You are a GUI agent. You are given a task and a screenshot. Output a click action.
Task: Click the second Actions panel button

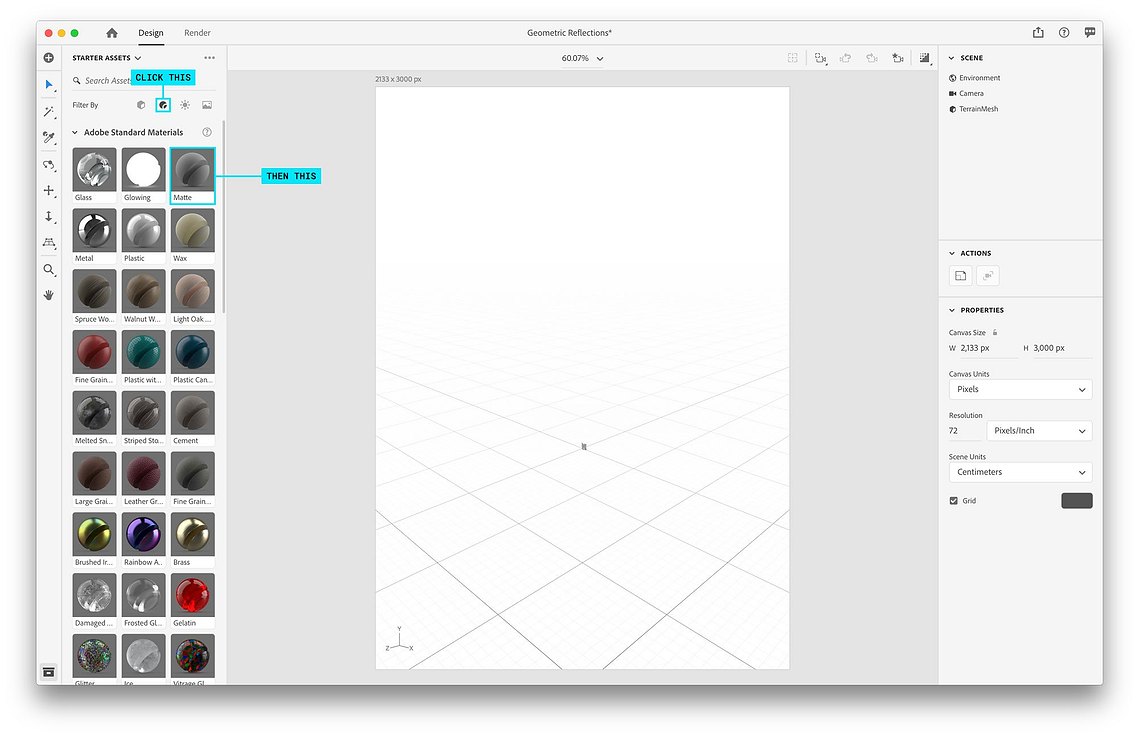(x=988, y=275)
